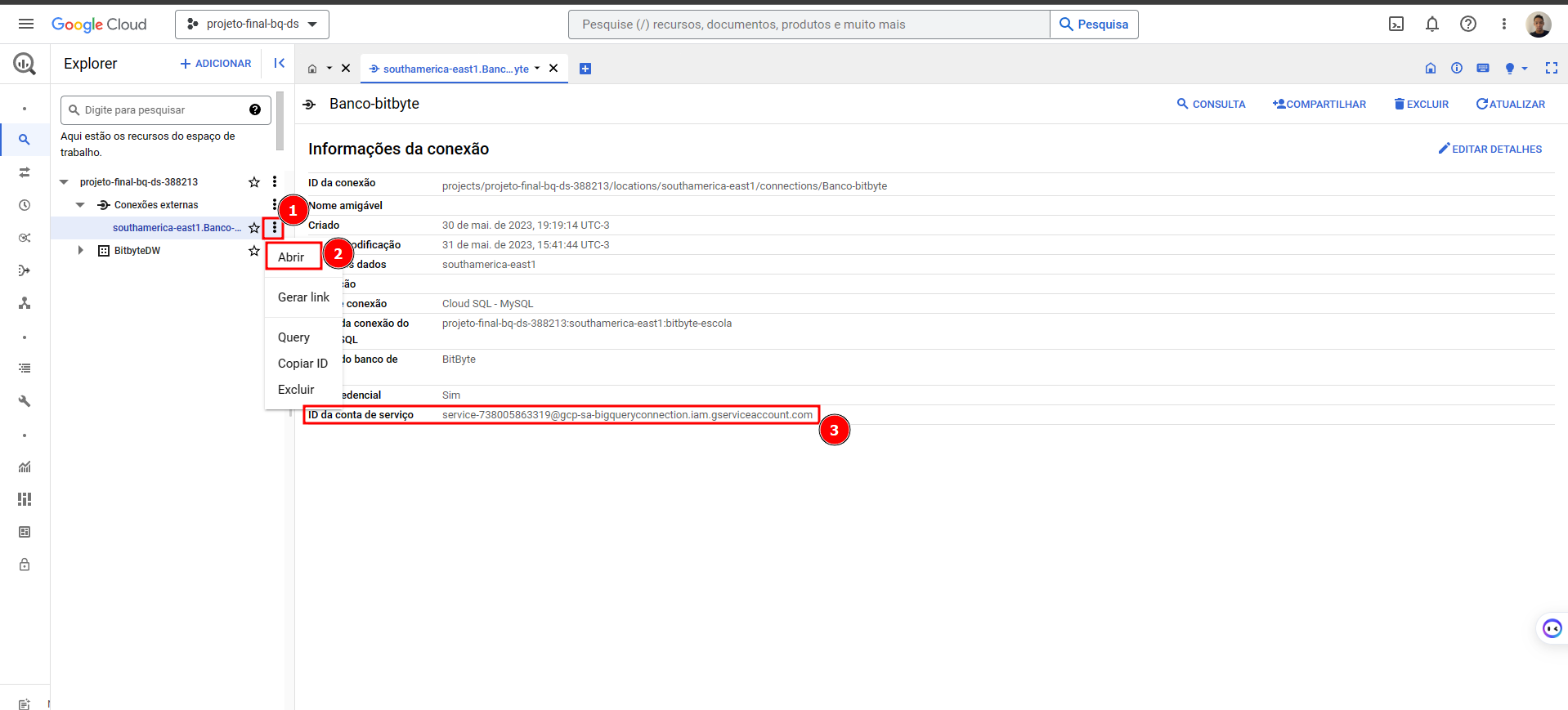Choose Copiar ID in the context menu
The width and height of the screenshot is (1568, 710).
pos(303,364)
